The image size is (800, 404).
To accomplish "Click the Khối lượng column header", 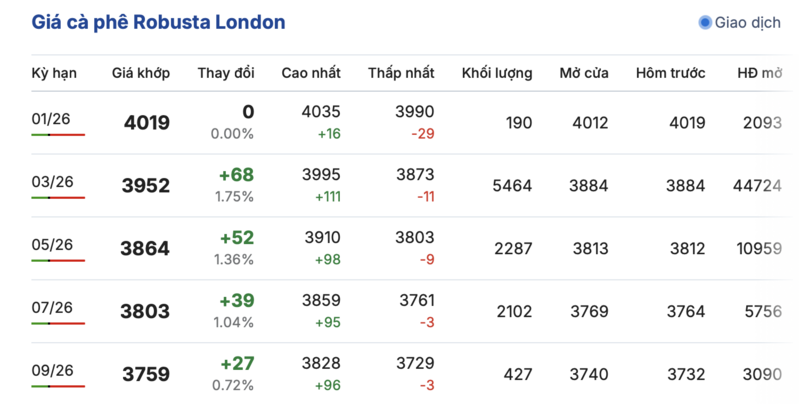I will pyautogui.click(x=496, y=73).
